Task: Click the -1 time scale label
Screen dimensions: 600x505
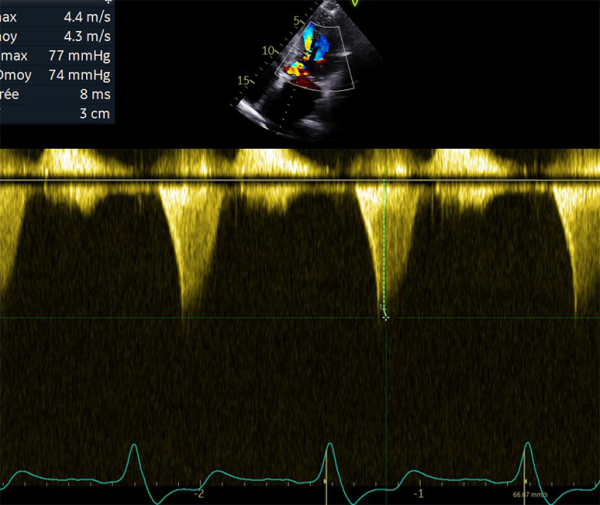Action: point(419,494)
